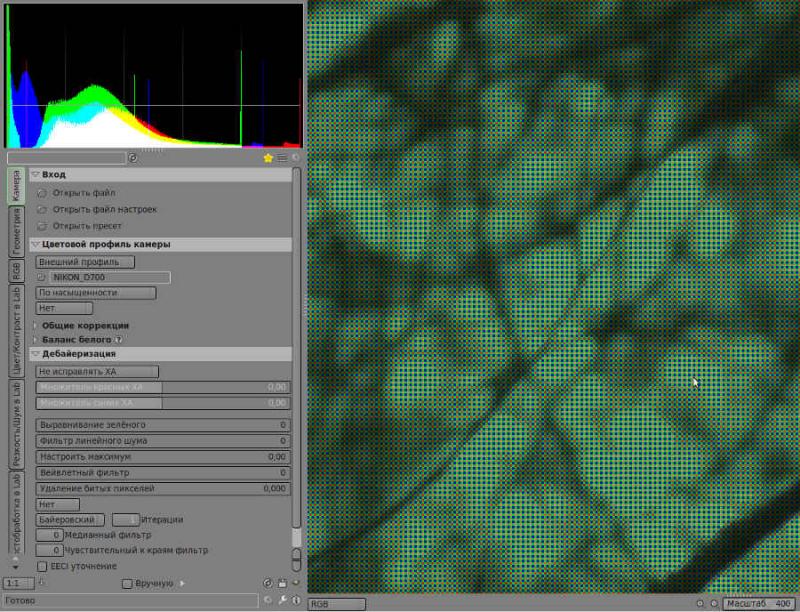The width and height of the screenshot is (800, 612).
Task: Click the load profile icon beside NIKON_D700
Action: [41, 277]
